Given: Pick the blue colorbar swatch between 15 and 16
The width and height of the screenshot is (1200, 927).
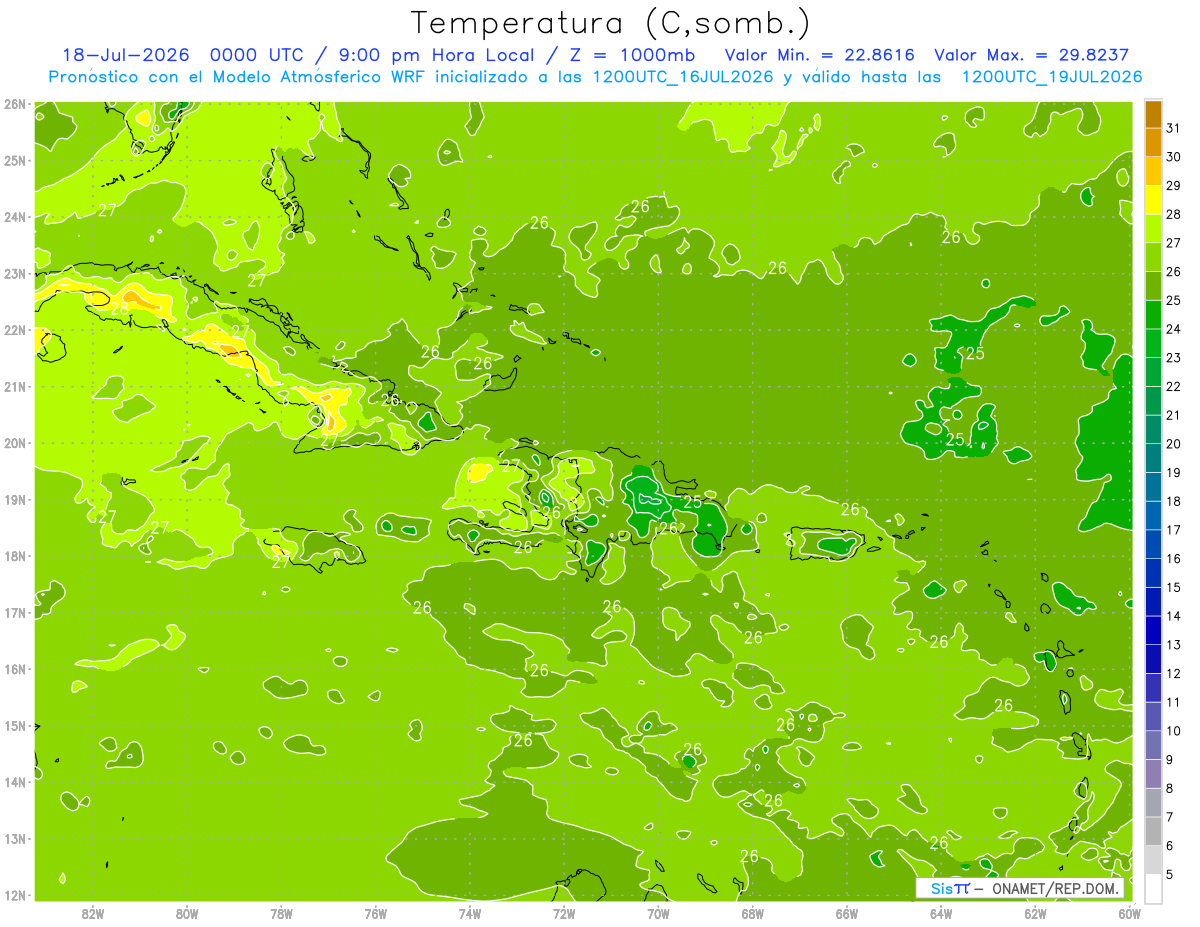Looking at the screenshot, I should click(x=1153, y=573).
